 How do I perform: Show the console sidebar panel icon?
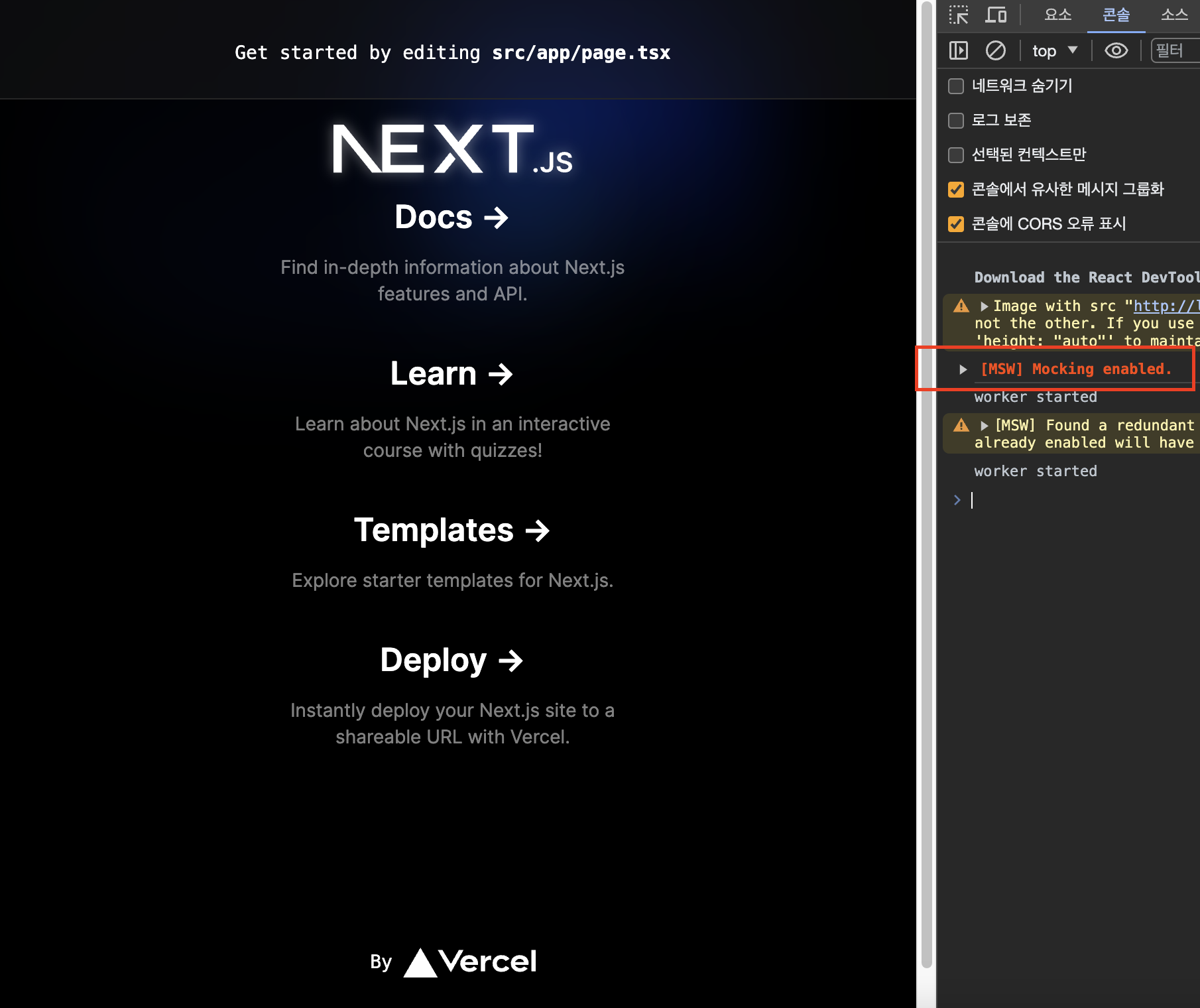point(959,50)
